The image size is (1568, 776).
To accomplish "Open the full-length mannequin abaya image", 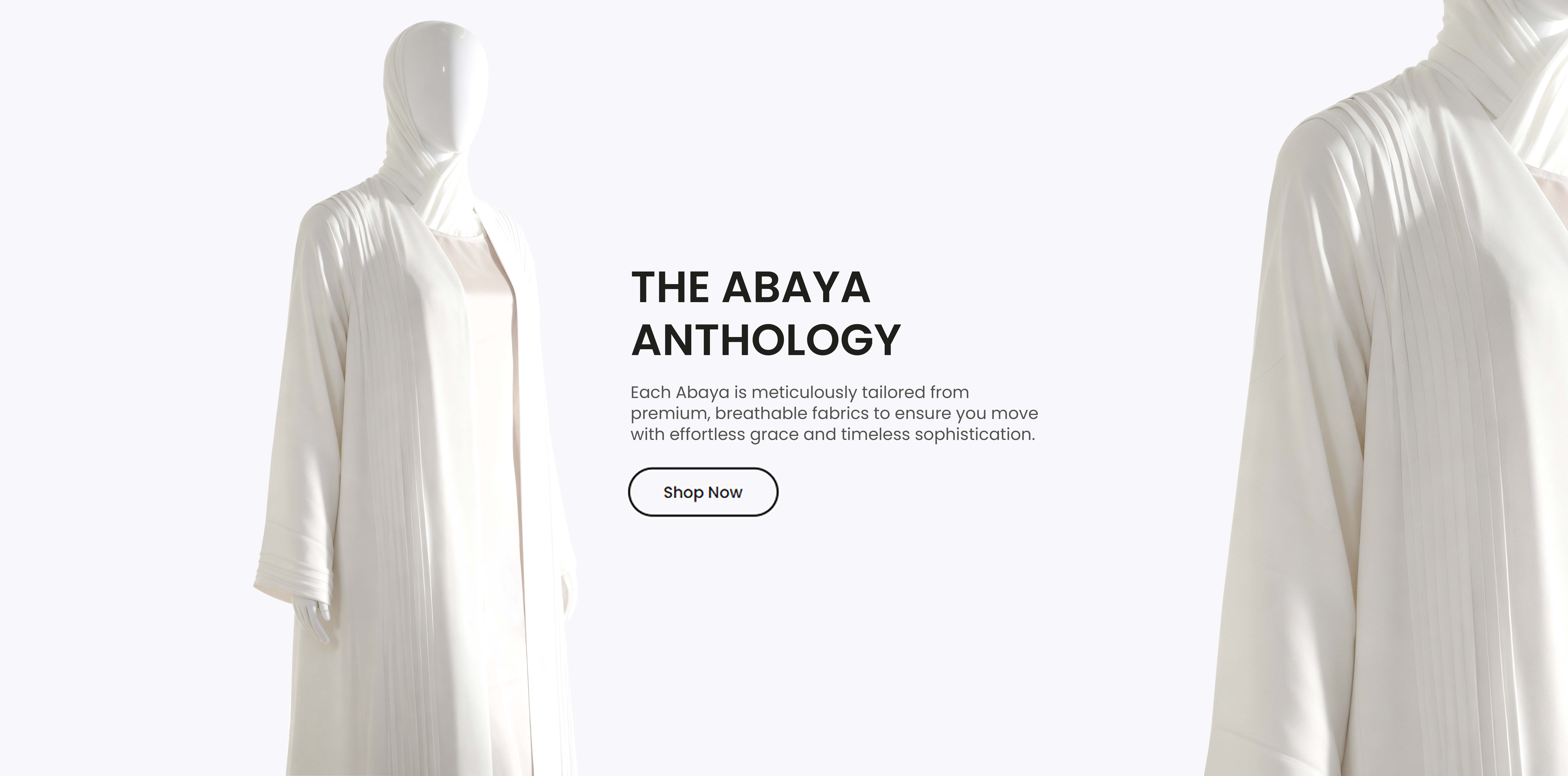I will click(415, 399).
